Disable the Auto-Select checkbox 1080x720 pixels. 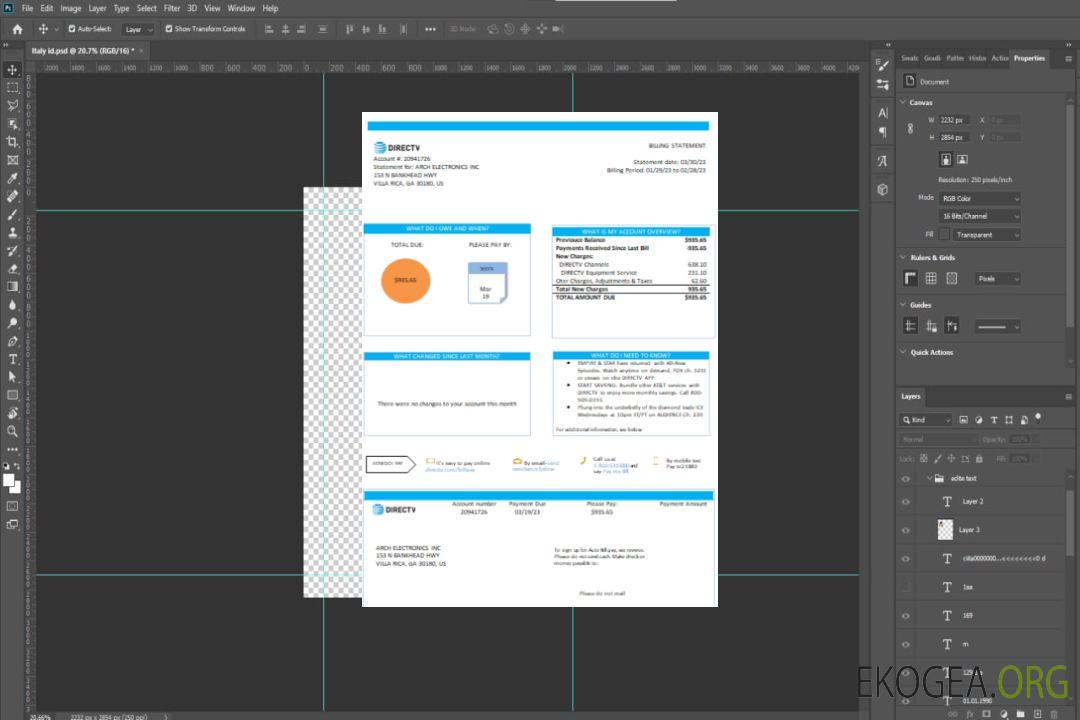click(71, 29)
